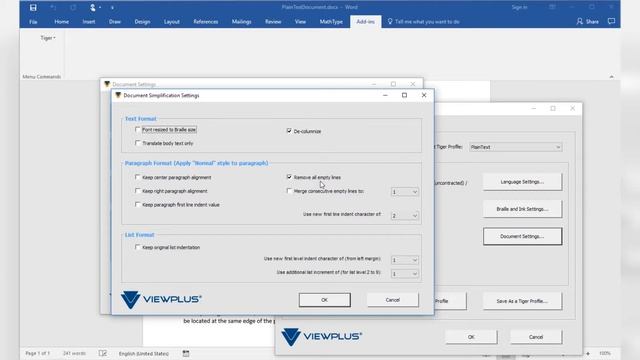Open the Comments speech bubble icon

tap(611, 21)
